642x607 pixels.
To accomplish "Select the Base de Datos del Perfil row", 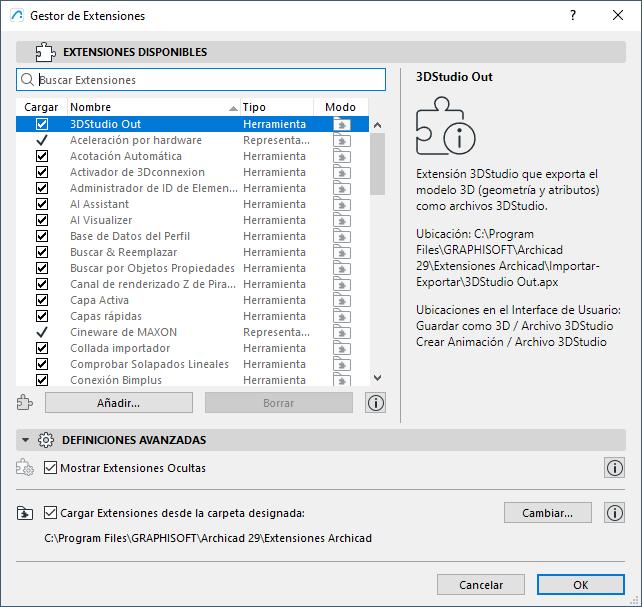I will coord(192,236).
